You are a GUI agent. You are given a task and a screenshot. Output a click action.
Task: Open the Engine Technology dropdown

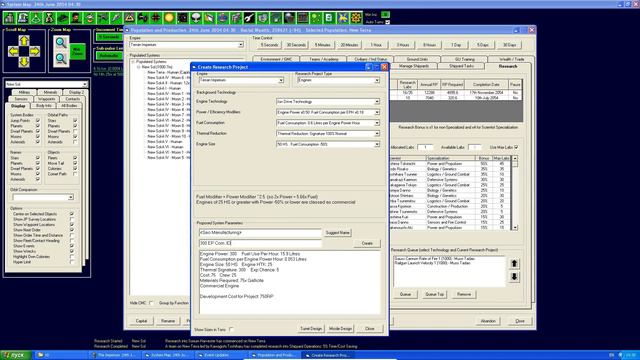[377, 102]
